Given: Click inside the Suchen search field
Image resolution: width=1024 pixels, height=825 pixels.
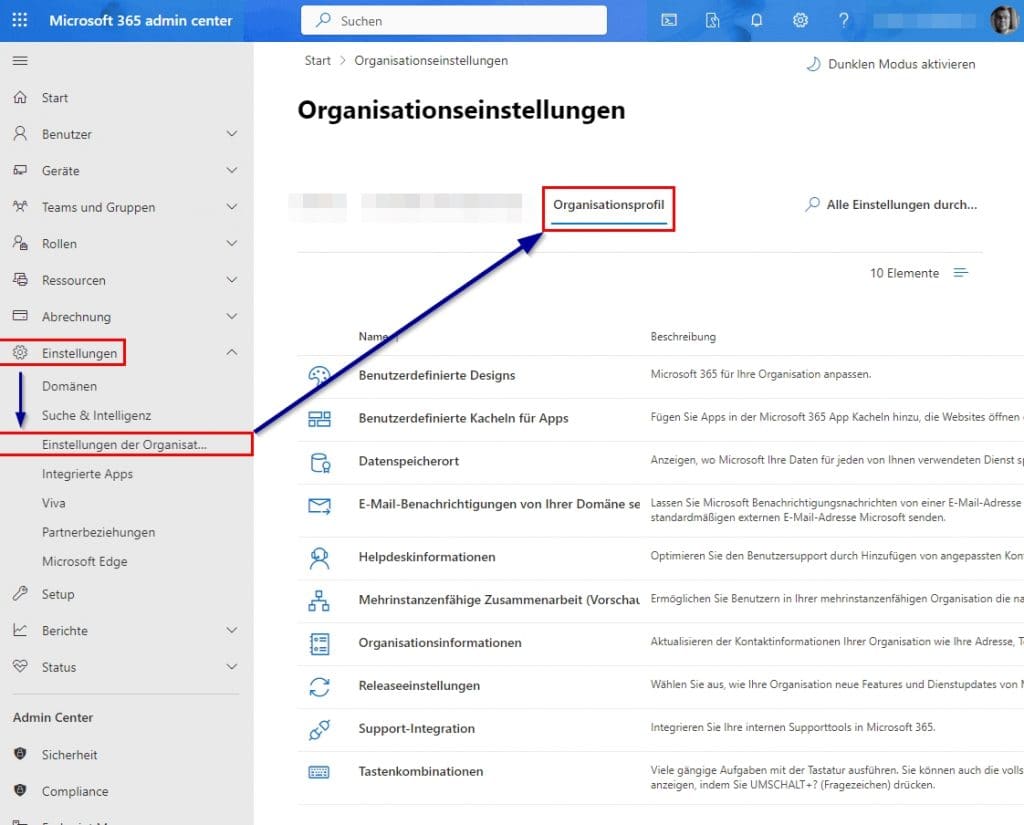Looking at the screenshot, I should click(x=450, y=20).
